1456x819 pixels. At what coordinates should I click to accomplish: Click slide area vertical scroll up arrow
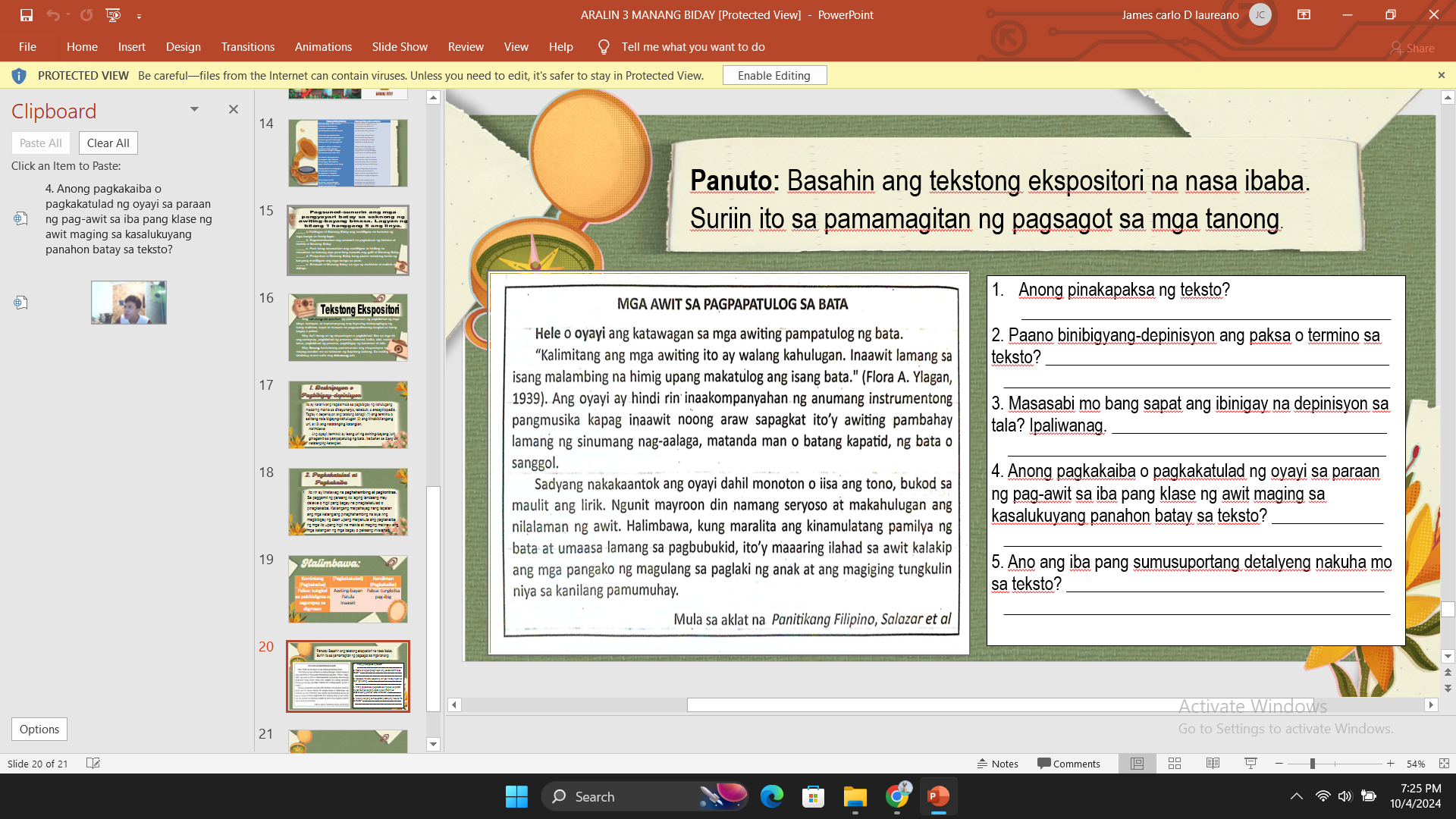pyautogui.click(x=1448, y=97)
